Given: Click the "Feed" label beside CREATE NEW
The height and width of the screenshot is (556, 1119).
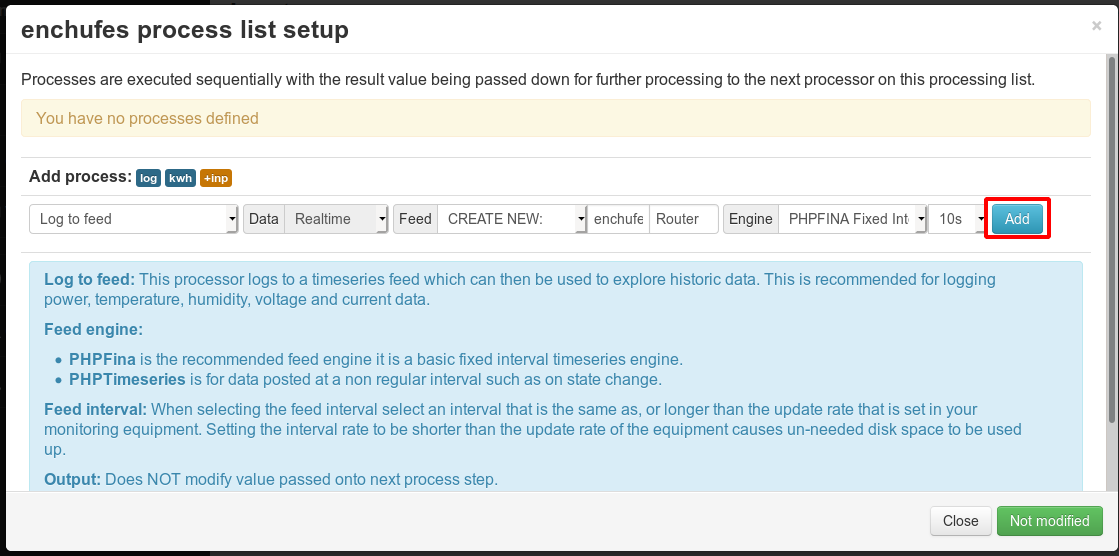Looking at the screenshot, I should (x=415, y=219).
